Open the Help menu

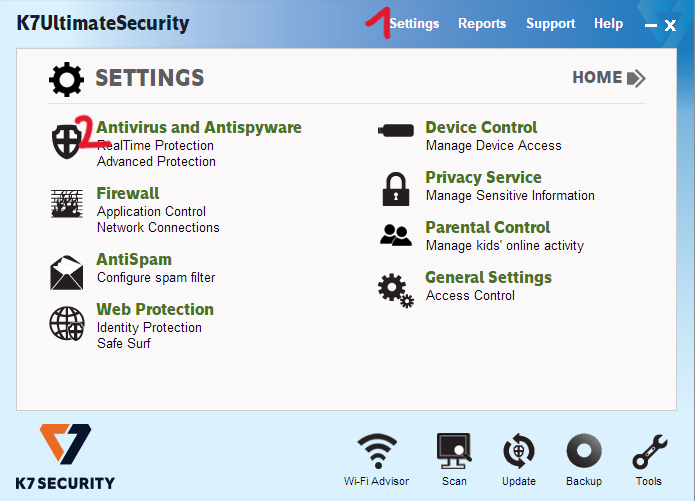click(608, 23)
